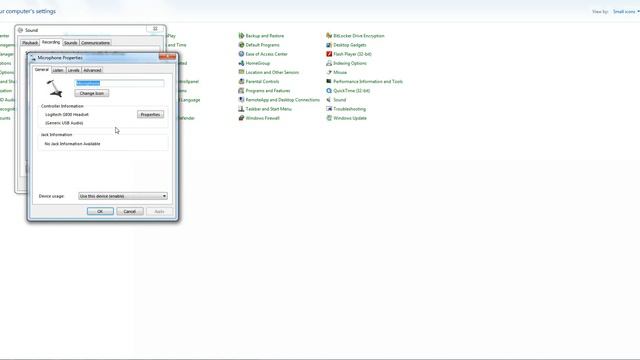Click the Desktop Gadgets icon
Image resolution: width=640 pixels, height=360 pixels.
(x=329, y=45)
